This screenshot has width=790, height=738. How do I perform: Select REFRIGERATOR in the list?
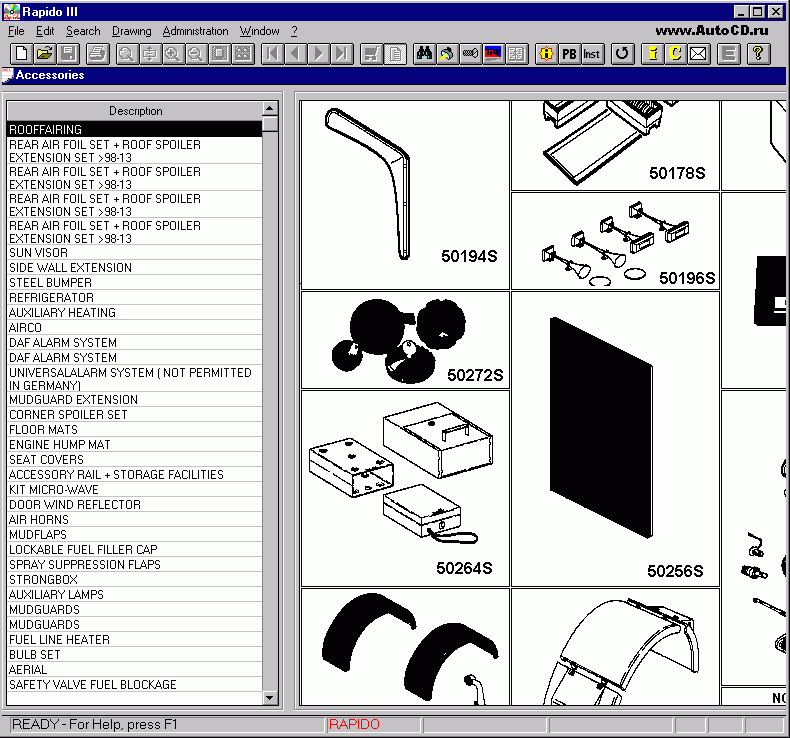click(135, 298)
